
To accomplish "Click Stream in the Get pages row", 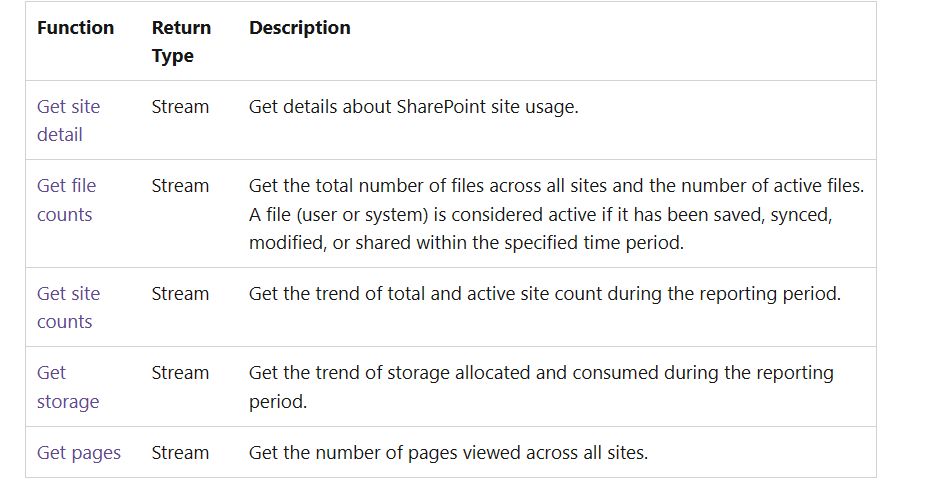I will pyautogui.click(x=180, y=452).
